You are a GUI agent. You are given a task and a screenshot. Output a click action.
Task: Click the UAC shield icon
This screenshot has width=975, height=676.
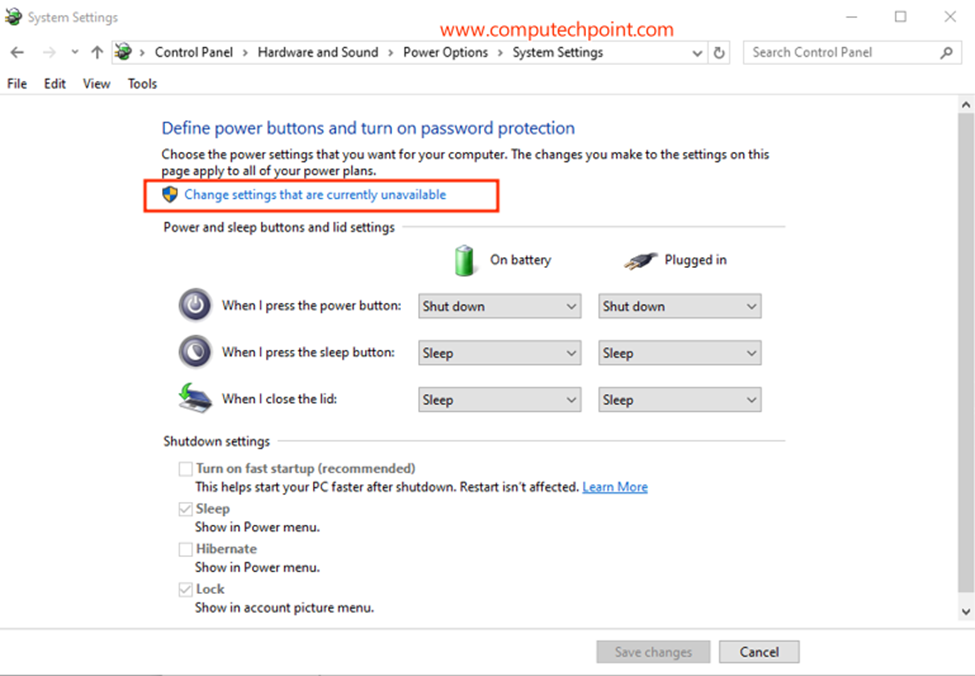[170, 195]
